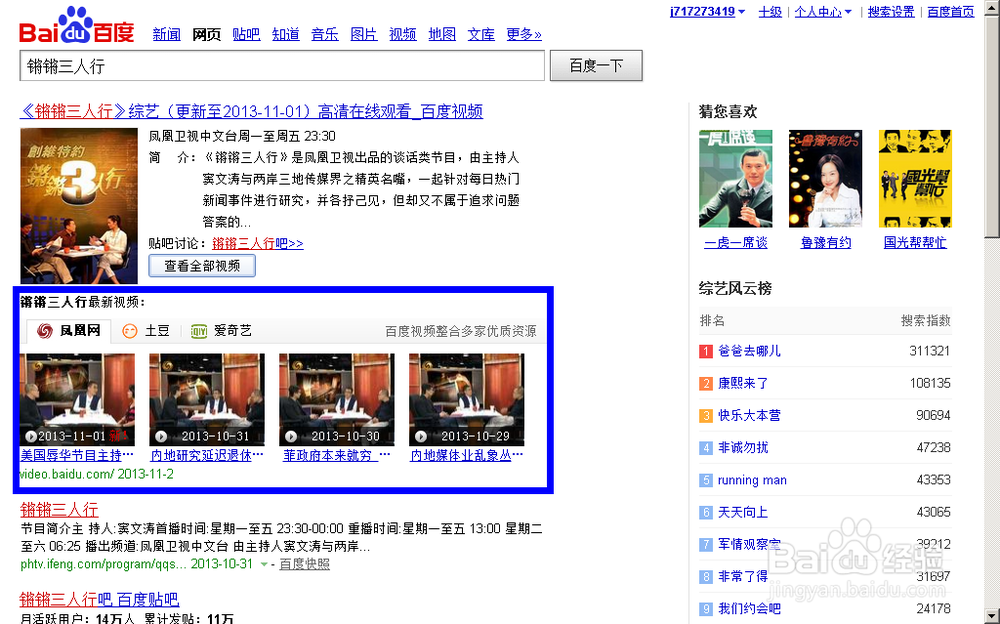Open the 贴吧 navigation link
Viewport: 1000px width, 624px height.
coord(246,34)
